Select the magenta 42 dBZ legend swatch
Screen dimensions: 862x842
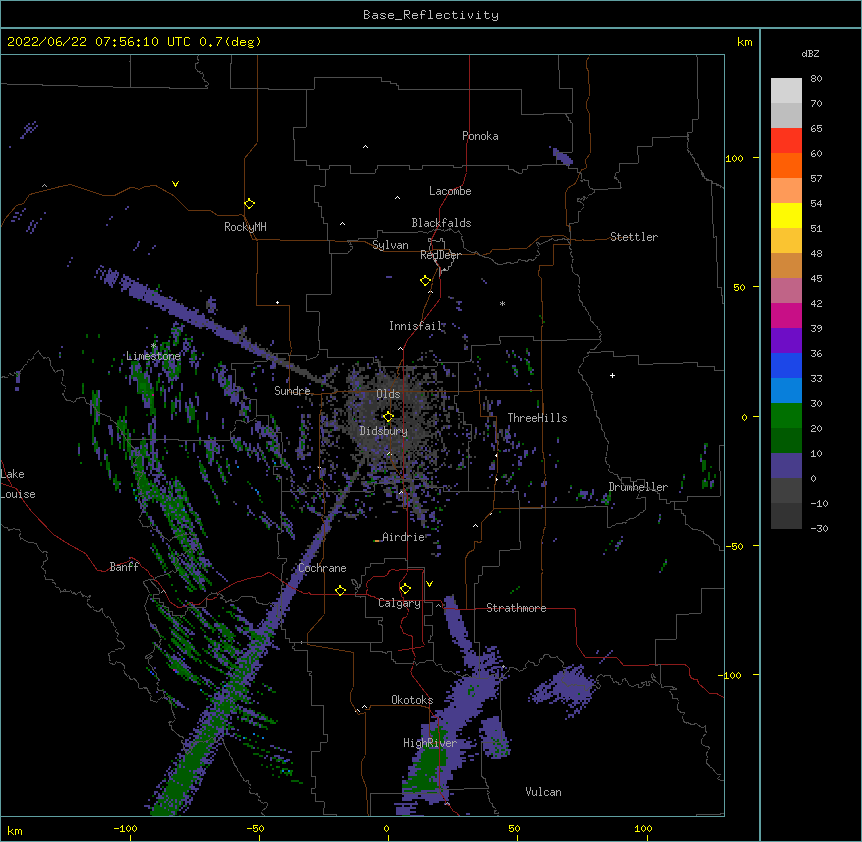pos(786,315)
